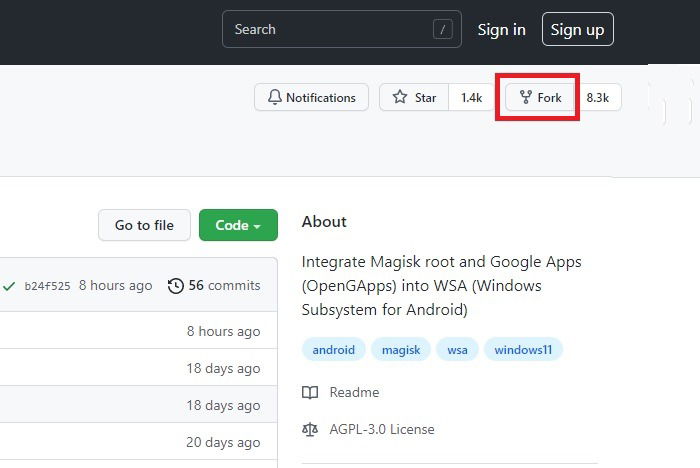Click the Go to file button
This screenshot has height=468, width=700.
tap(144, 225)
